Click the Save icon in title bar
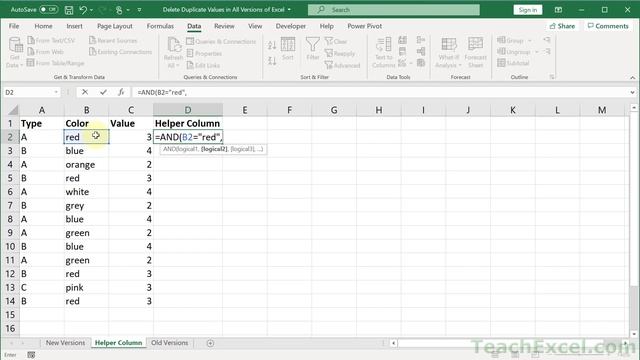The image size is (640, 360). (69, 10)
